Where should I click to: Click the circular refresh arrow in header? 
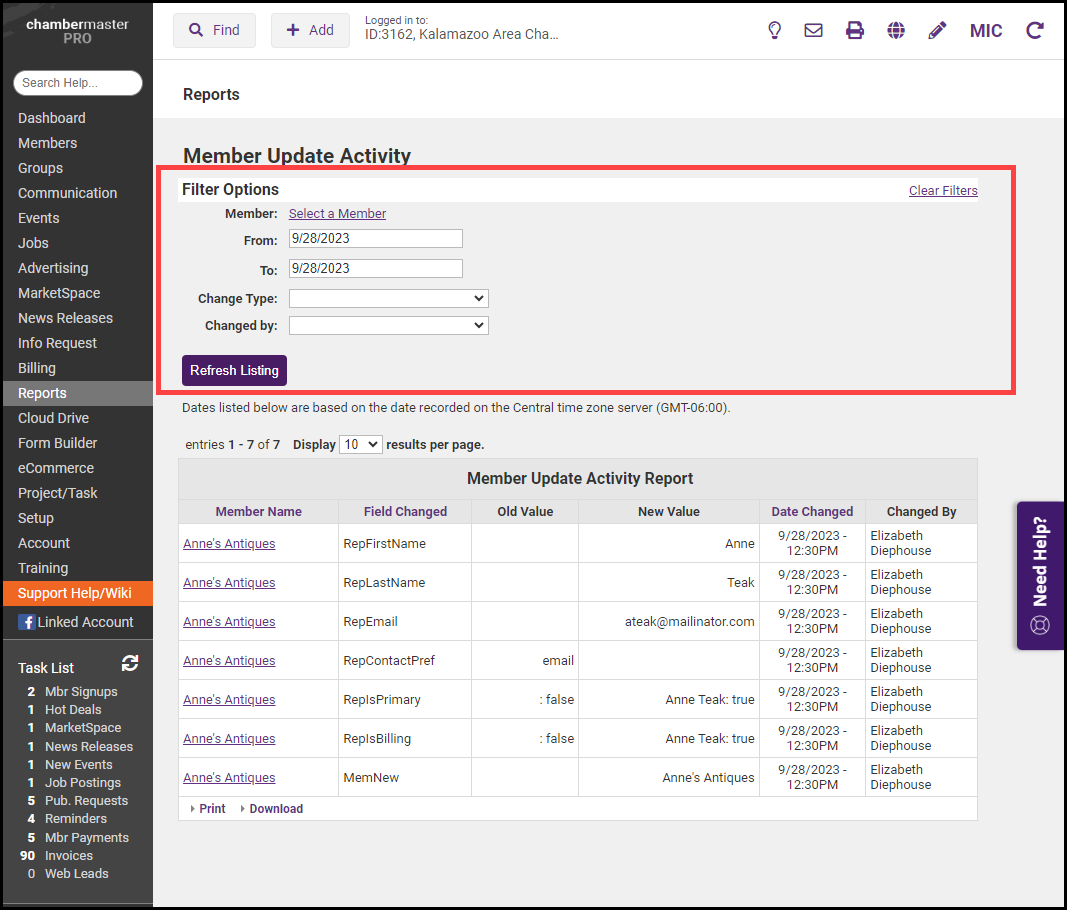(1035, 30)
